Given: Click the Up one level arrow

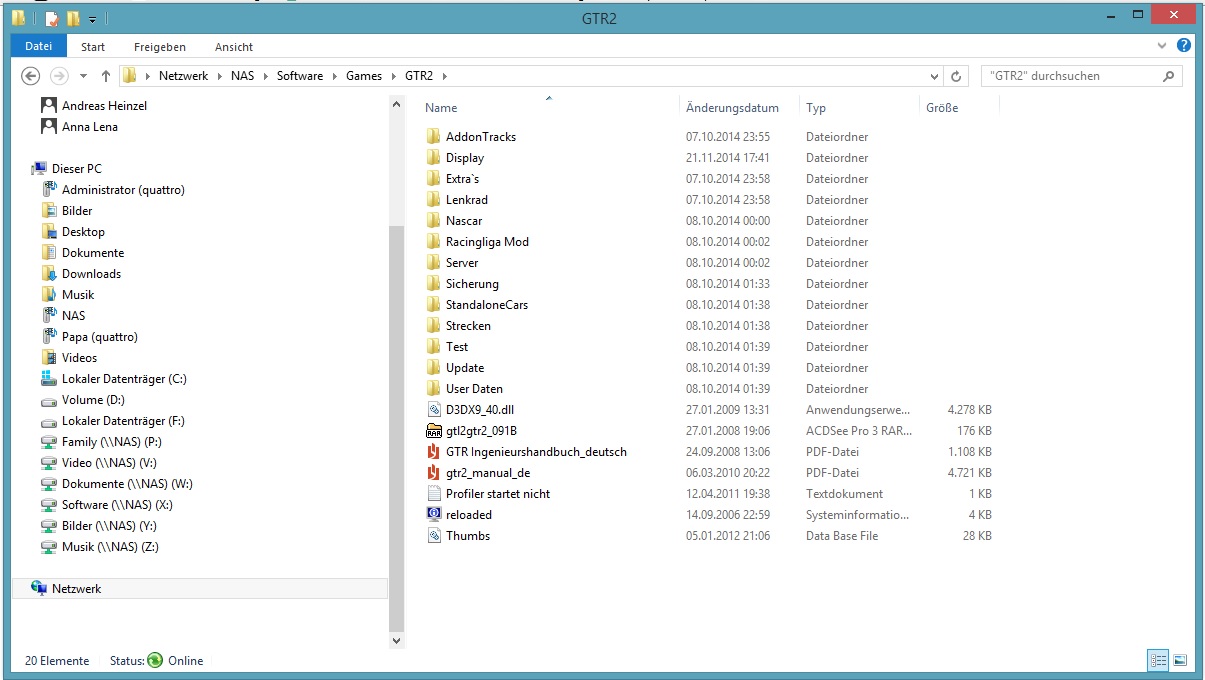Looking at the screenshot, I should pyautogui.click(x=105, y=76).
